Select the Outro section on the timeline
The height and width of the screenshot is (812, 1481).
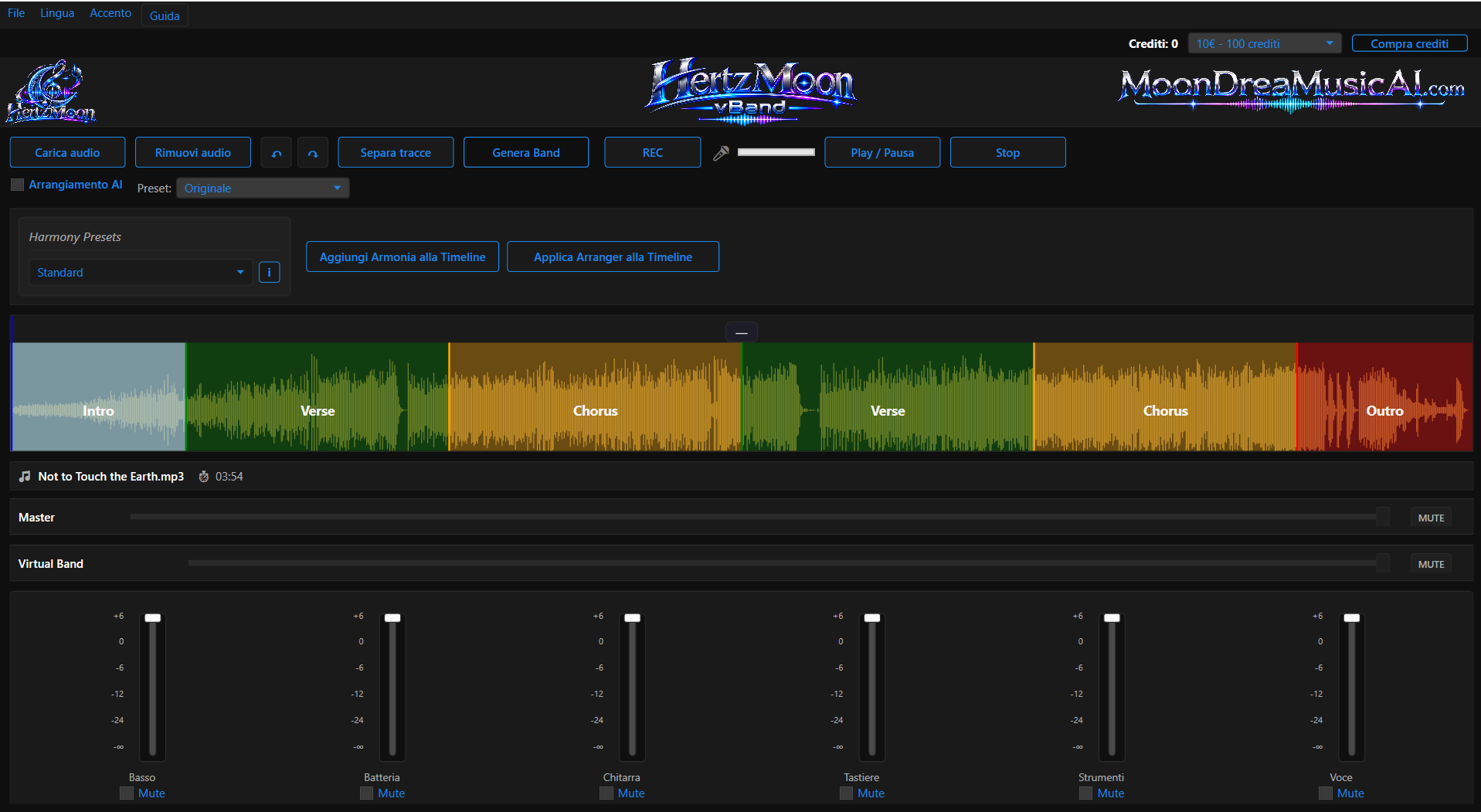coord(1384,397)
